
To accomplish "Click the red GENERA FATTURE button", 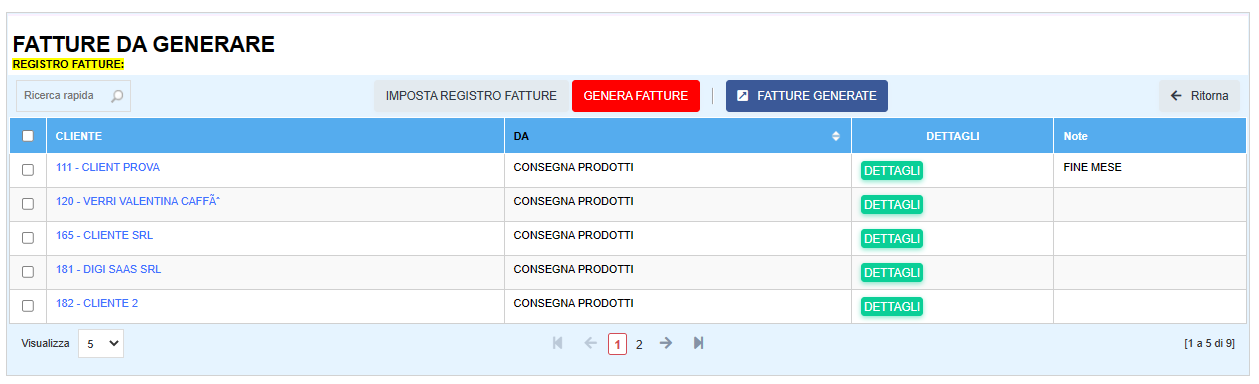I will point(636,96).
